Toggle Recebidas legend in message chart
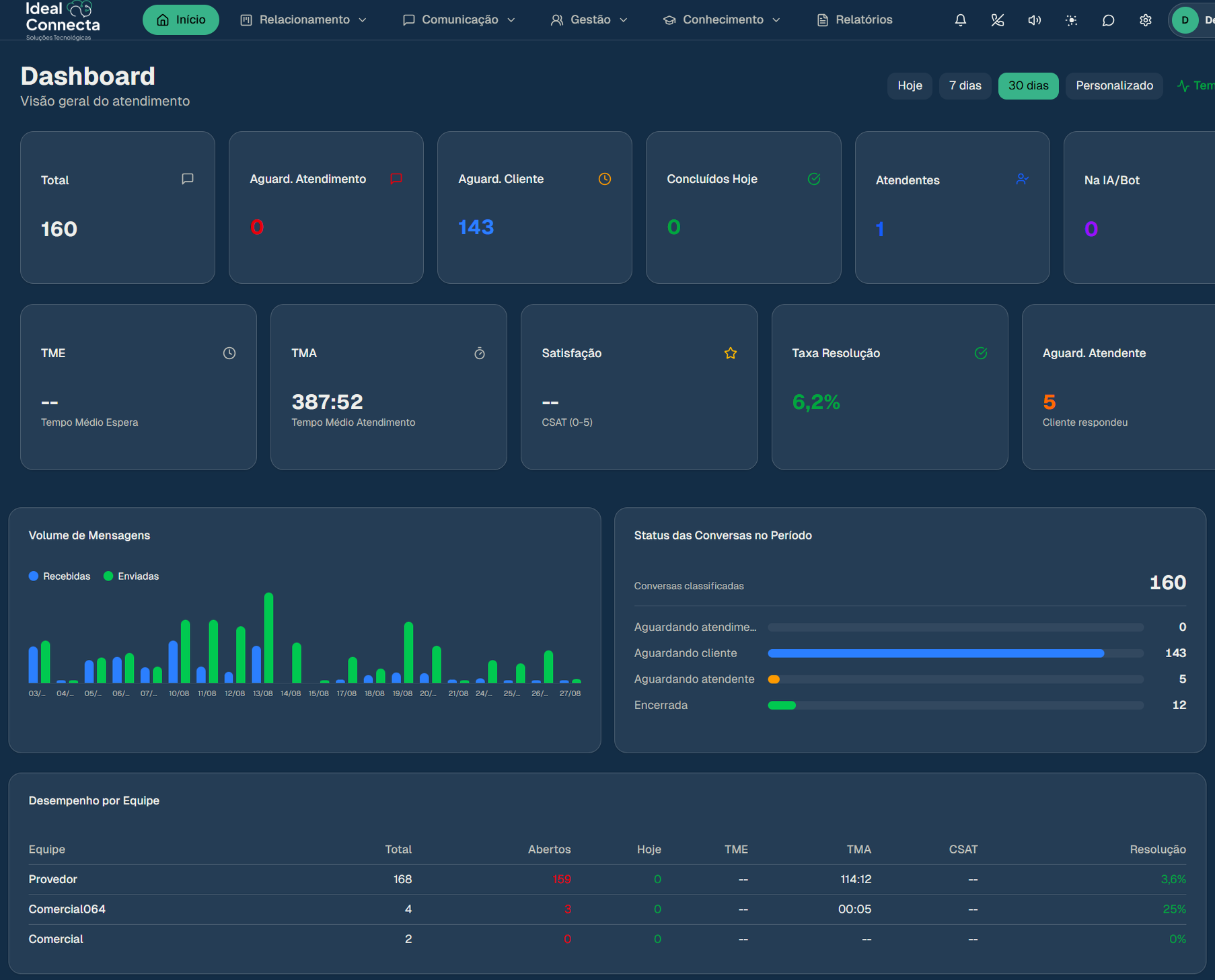Viewport: 1215px width, 980px height. click(60, 576)
